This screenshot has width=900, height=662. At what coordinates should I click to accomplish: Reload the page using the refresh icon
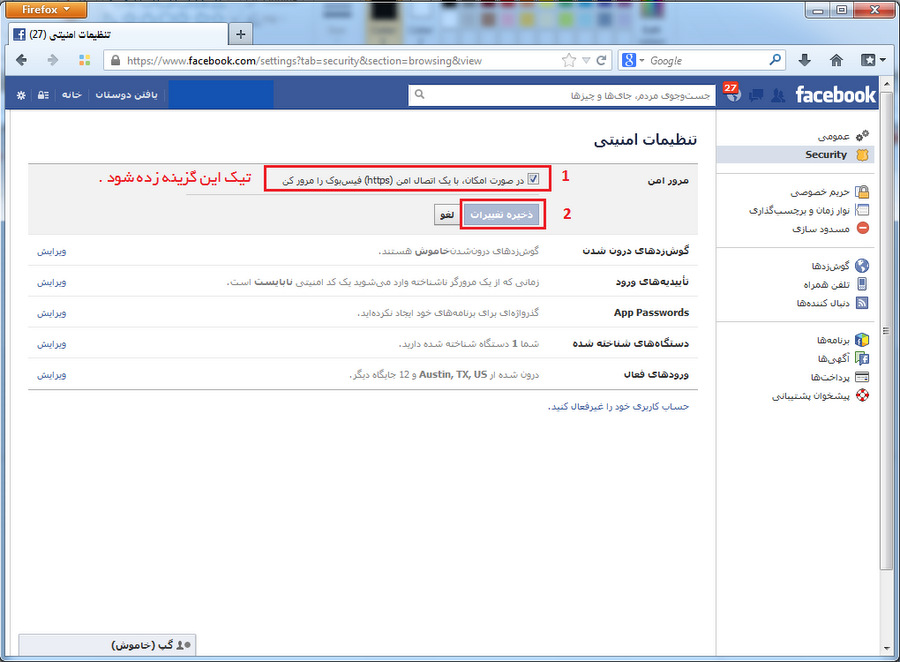pyautogui.click(x=602, y=60)
